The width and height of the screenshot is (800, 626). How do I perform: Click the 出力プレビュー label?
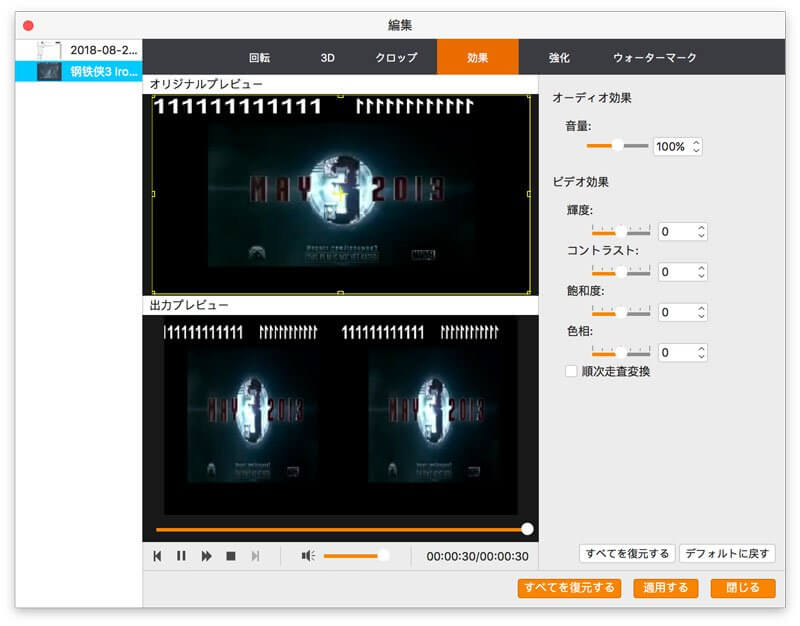click(x=189, y=305)
